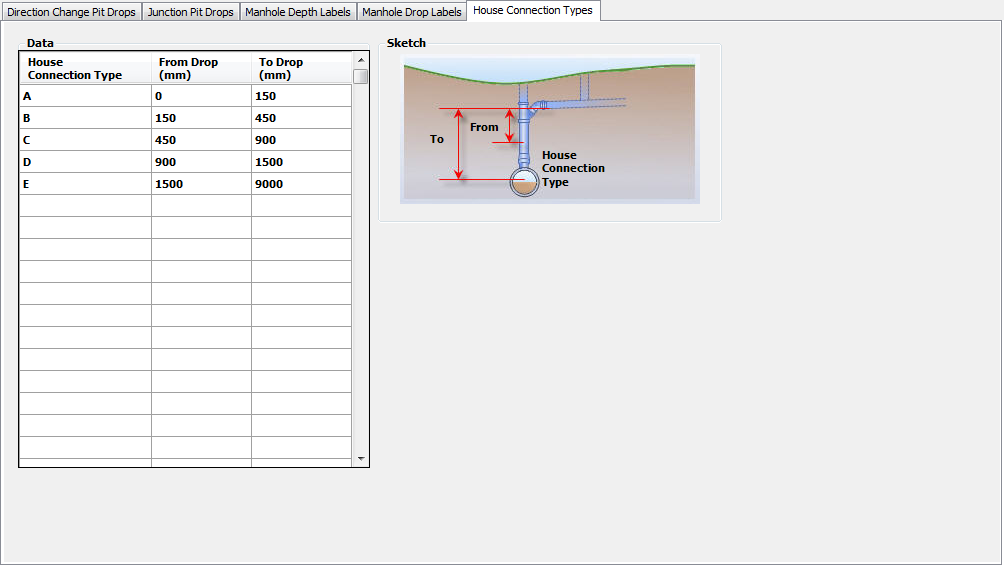Edit To Drop value 900 for type C
Image resolution: width=1004 pixels, height=566 pixels.
tap(300, 140)
